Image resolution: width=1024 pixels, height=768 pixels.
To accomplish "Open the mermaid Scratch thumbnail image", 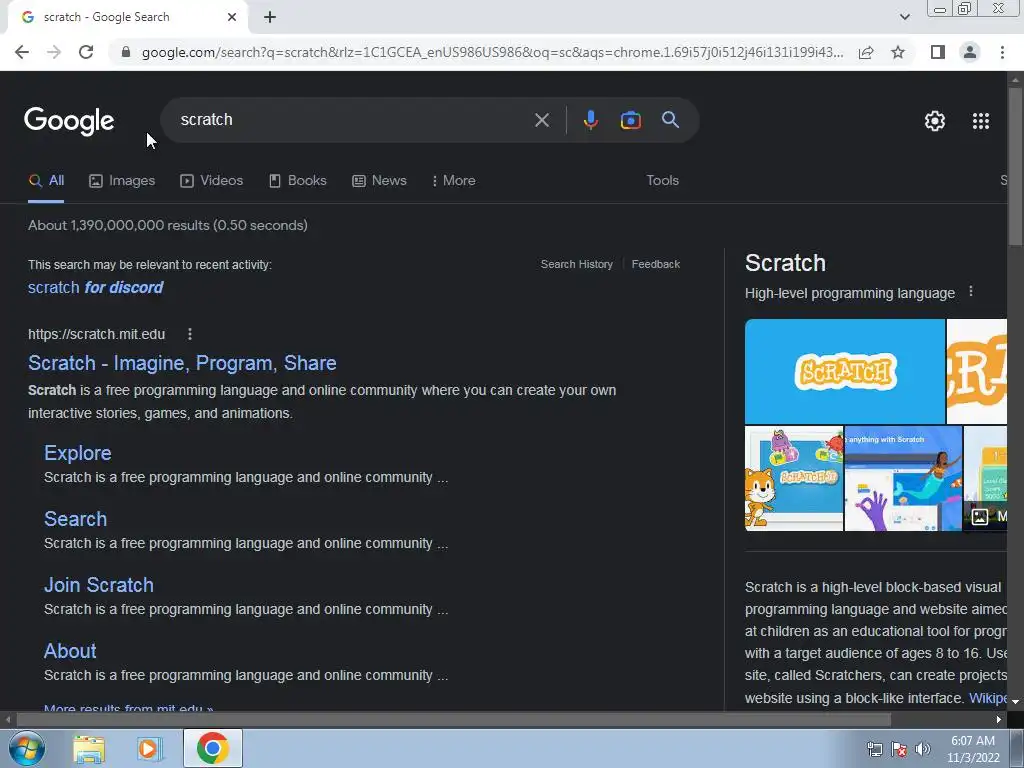I will [903, 479].
